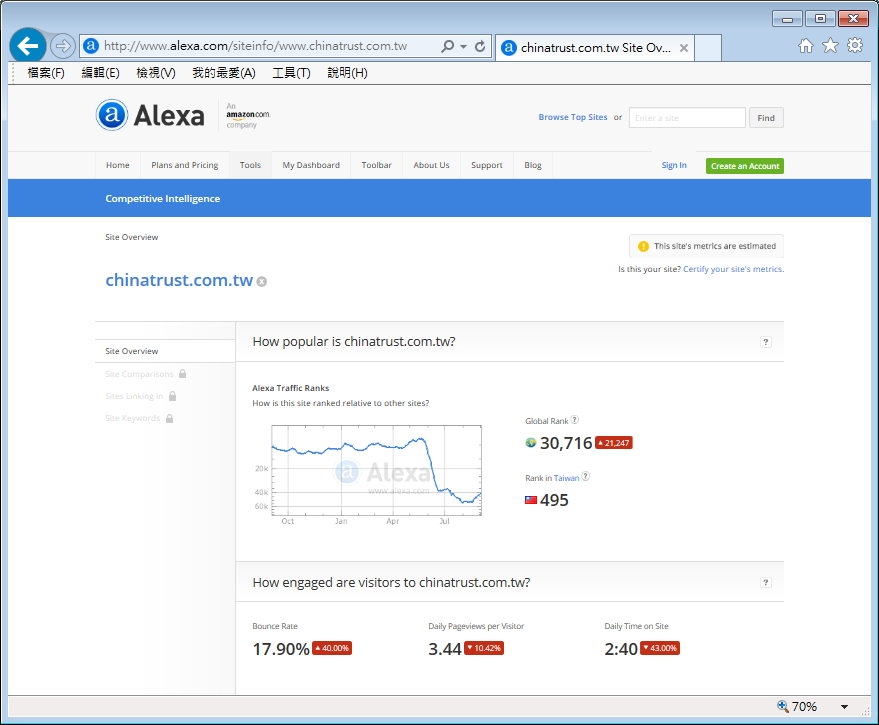This screenshot has height=725, width=879.
Task: Open the Support nav item
Action: point(487,165)
